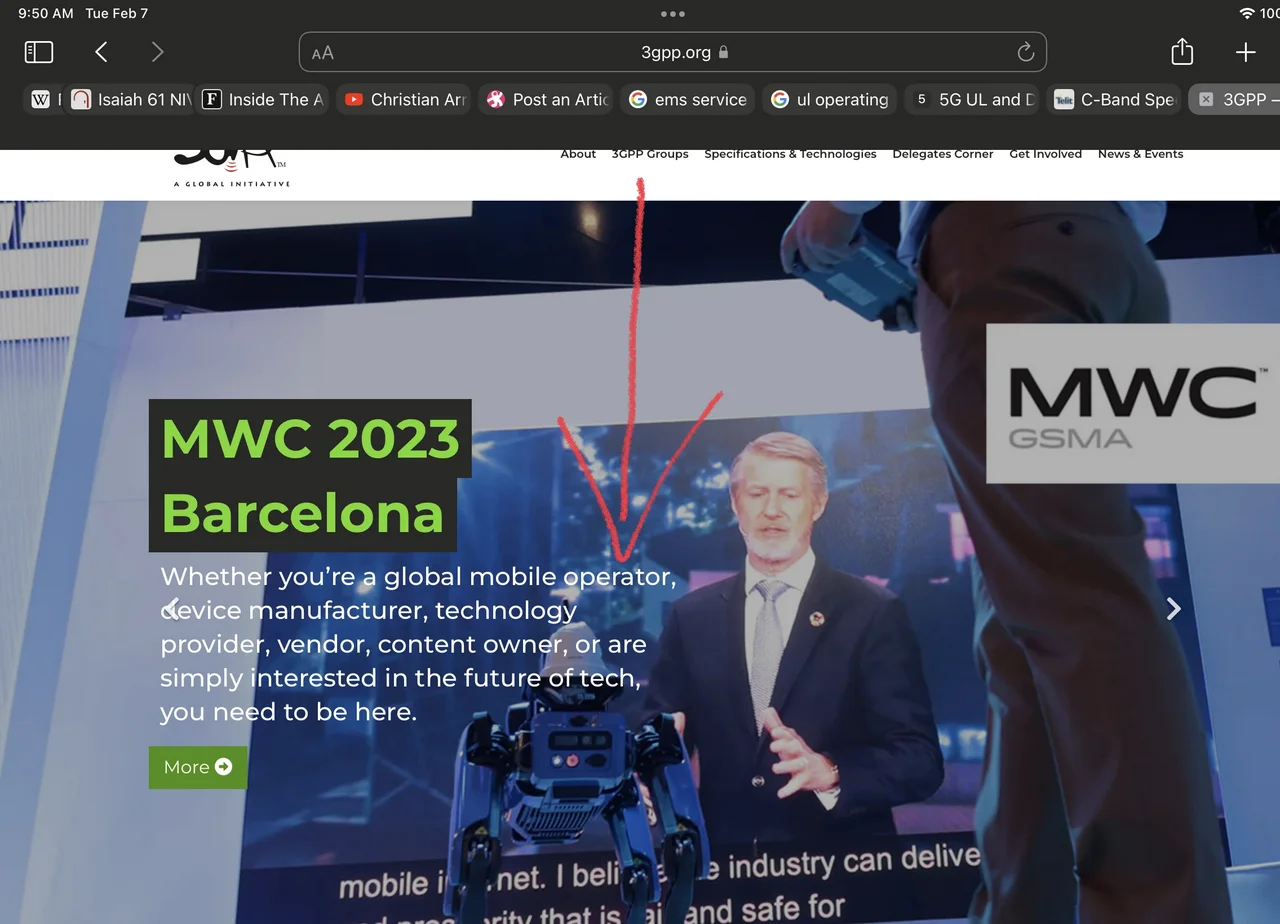Click the 3GPP Global Initiative logo
This screenshot has height=924, width=1280.
(232, 168)
